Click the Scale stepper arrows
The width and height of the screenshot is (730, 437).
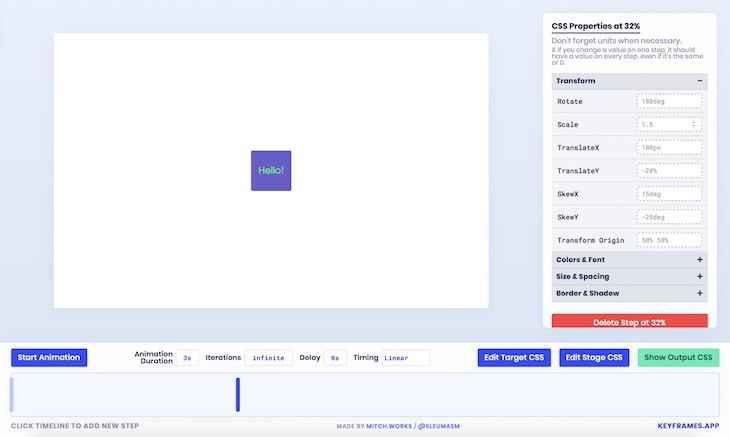pos(694,125)
